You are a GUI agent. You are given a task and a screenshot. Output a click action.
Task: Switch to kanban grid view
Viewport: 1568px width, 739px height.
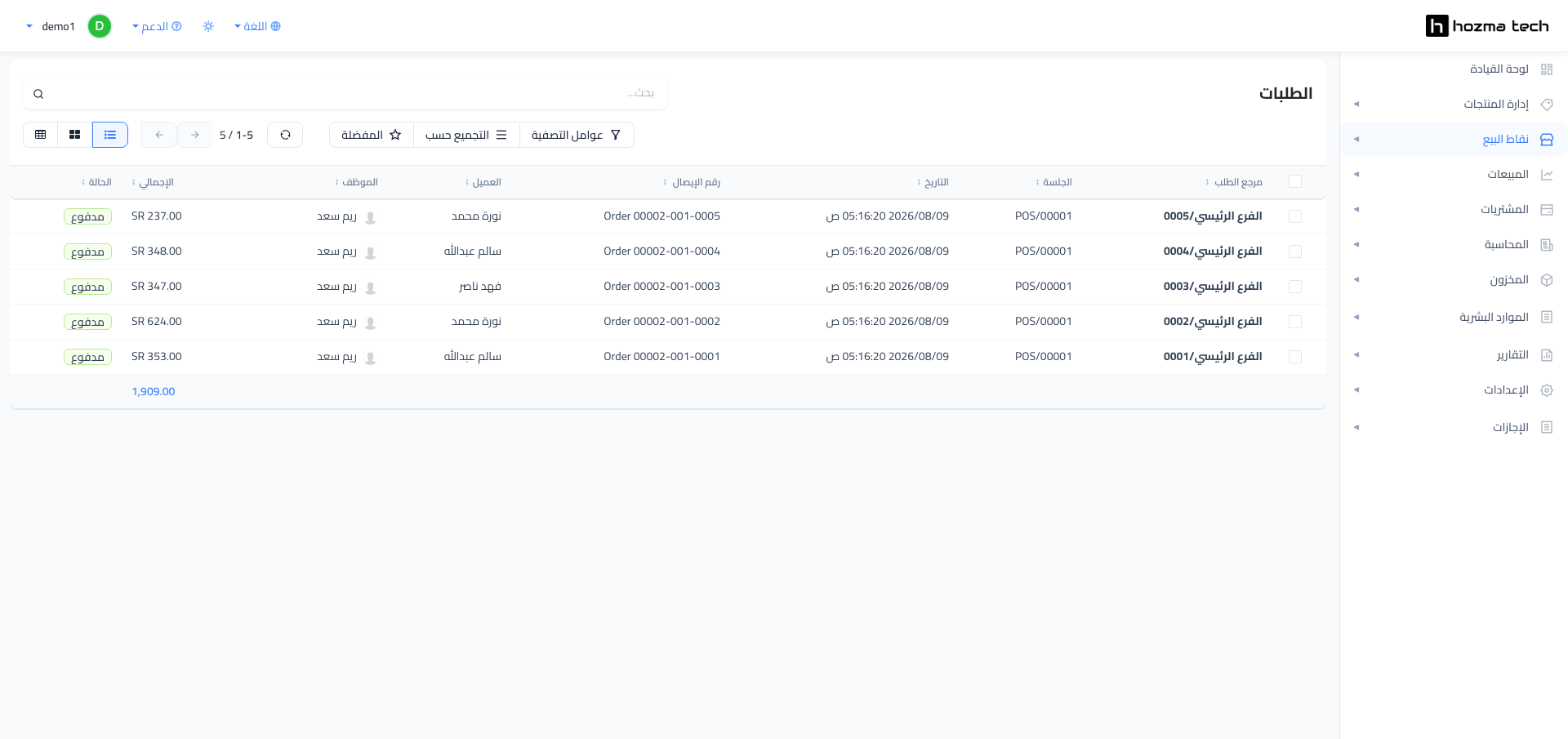pos(75,135)
